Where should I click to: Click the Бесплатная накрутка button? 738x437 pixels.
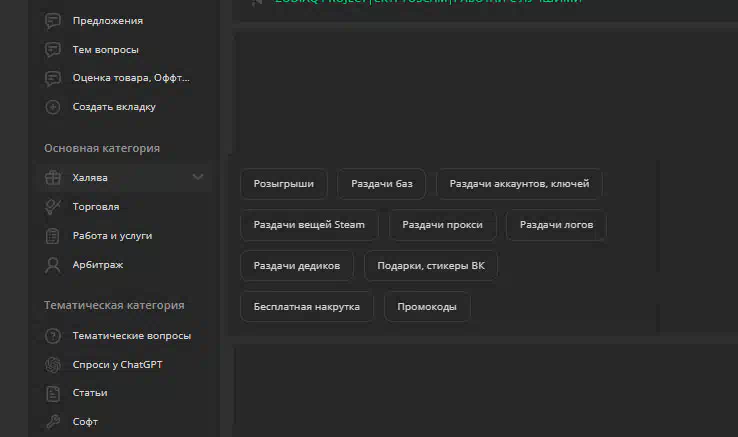point(307,307)
